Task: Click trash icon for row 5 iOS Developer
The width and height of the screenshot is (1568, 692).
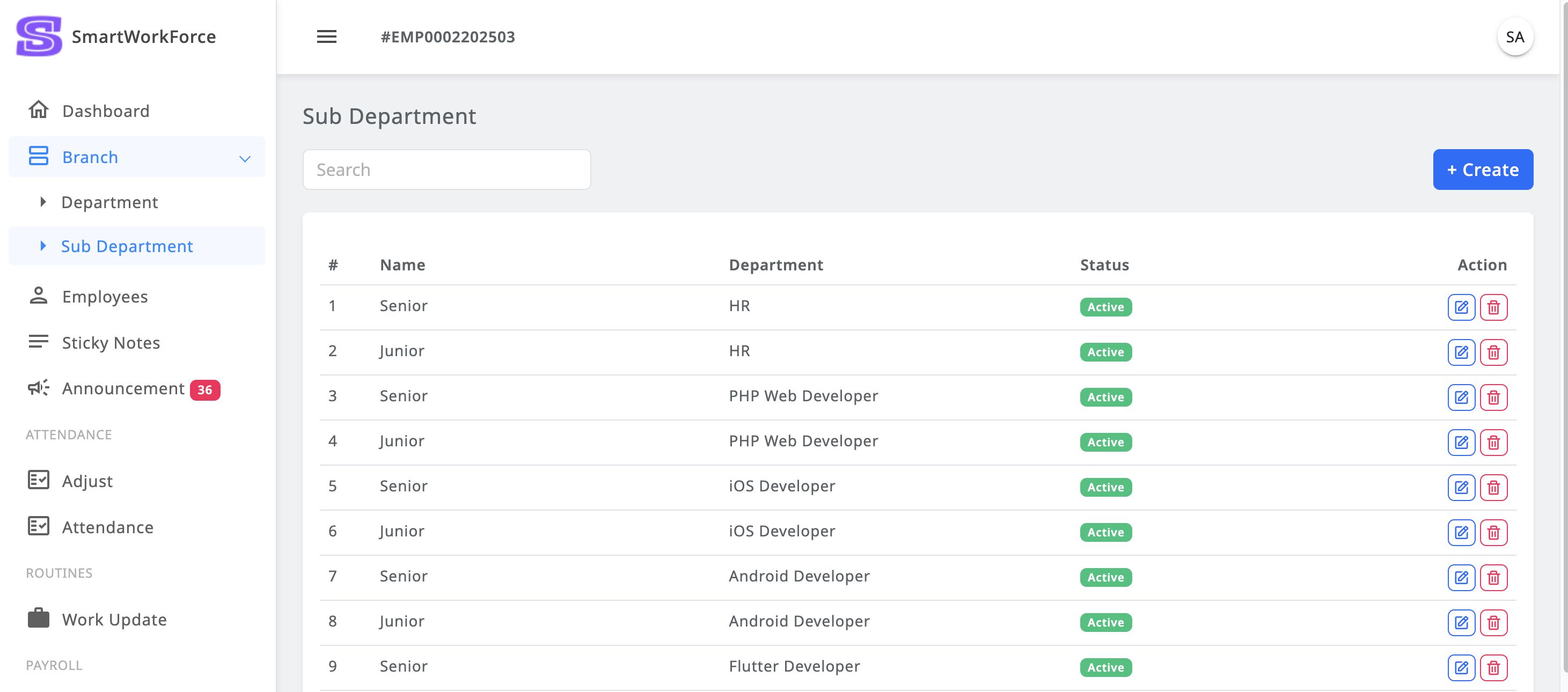Action: 1493,487
